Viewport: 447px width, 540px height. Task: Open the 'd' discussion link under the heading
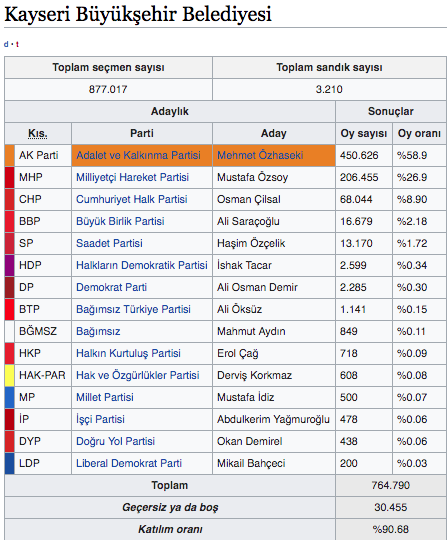click(x=6, y=44)
